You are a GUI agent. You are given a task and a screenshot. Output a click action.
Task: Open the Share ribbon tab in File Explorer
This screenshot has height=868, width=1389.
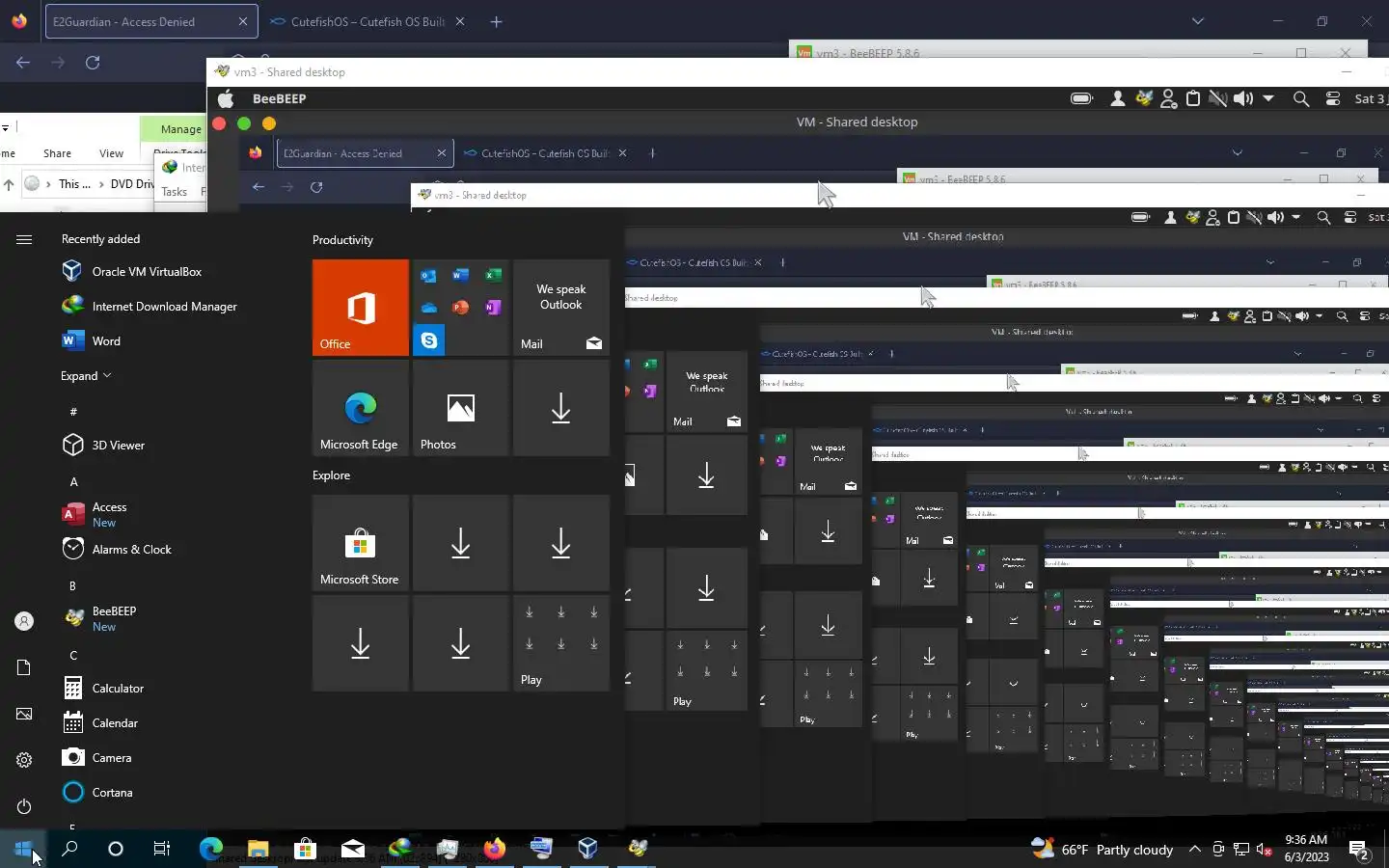pos(57,153)
